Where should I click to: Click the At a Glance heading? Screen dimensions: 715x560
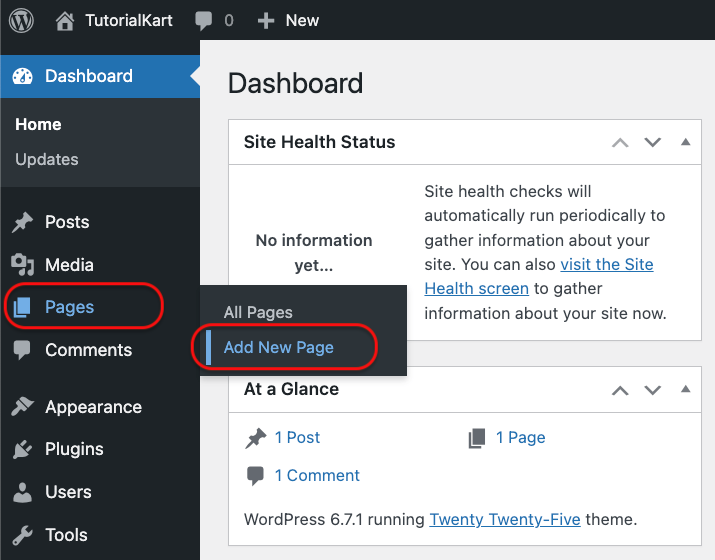coord(291,389)
